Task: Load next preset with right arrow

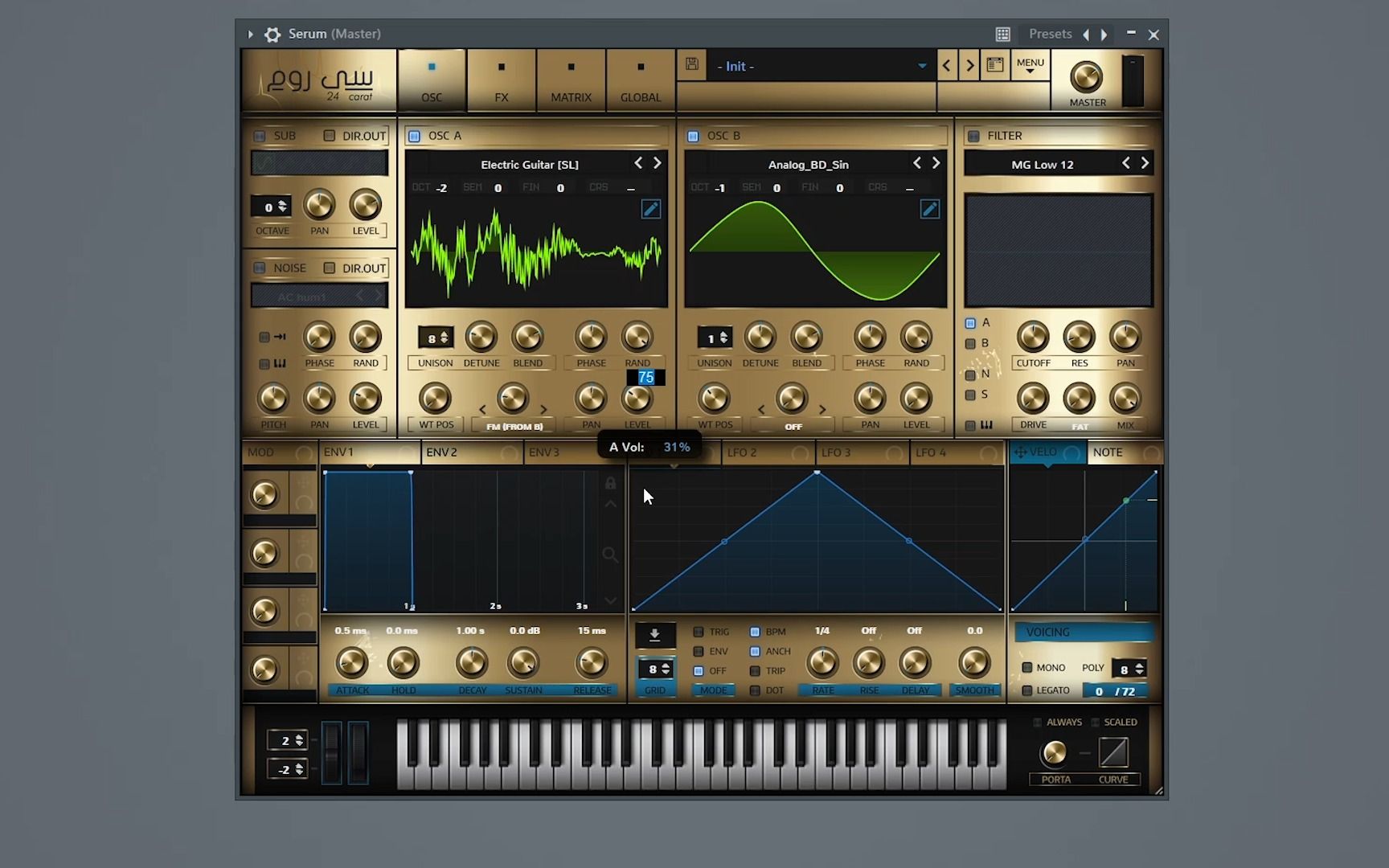Action: [969, 66]
